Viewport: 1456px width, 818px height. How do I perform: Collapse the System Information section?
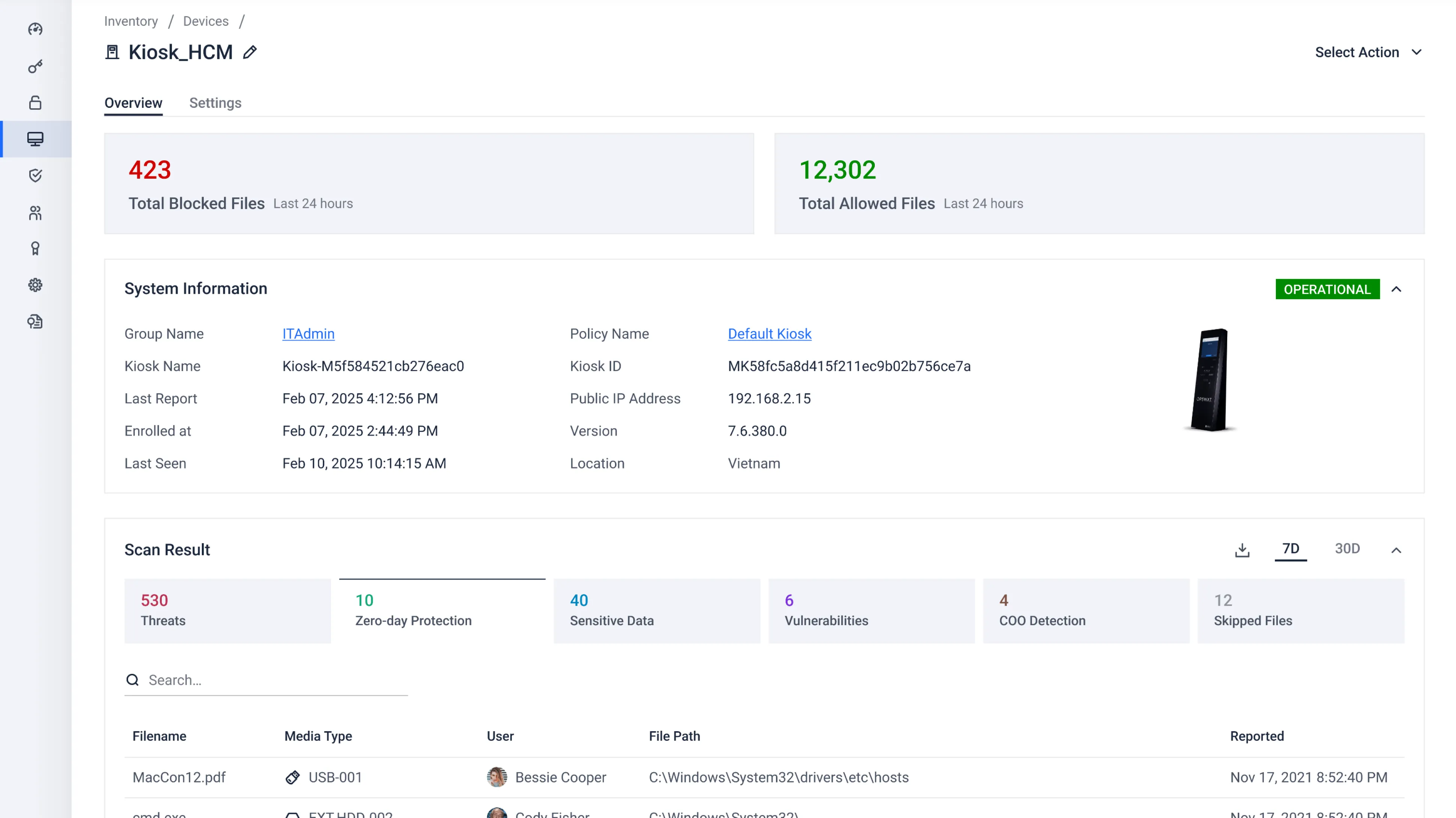click(x=1396, y=290)
